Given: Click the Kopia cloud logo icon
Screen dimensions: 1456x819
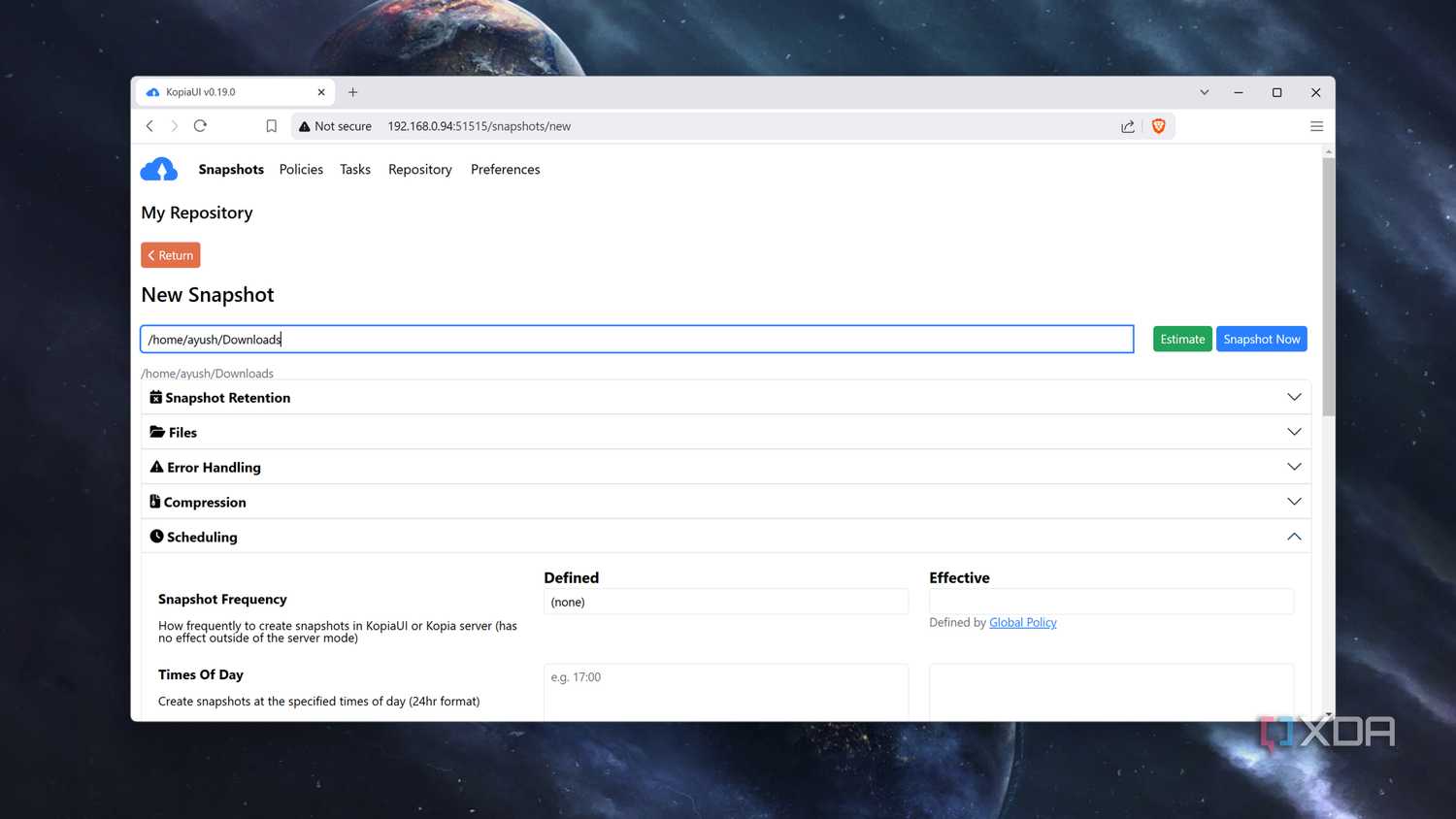Looking at the screenshot, I should pyautogui.click(x=159, y=169).
